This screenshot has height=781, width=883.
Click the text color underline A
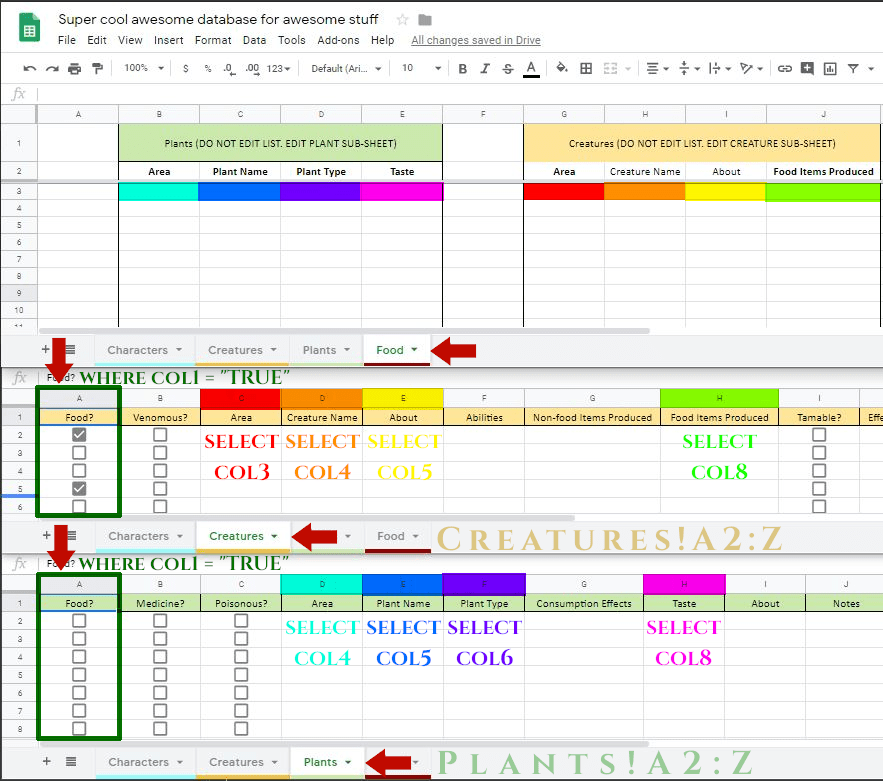[x=532, y=69]
